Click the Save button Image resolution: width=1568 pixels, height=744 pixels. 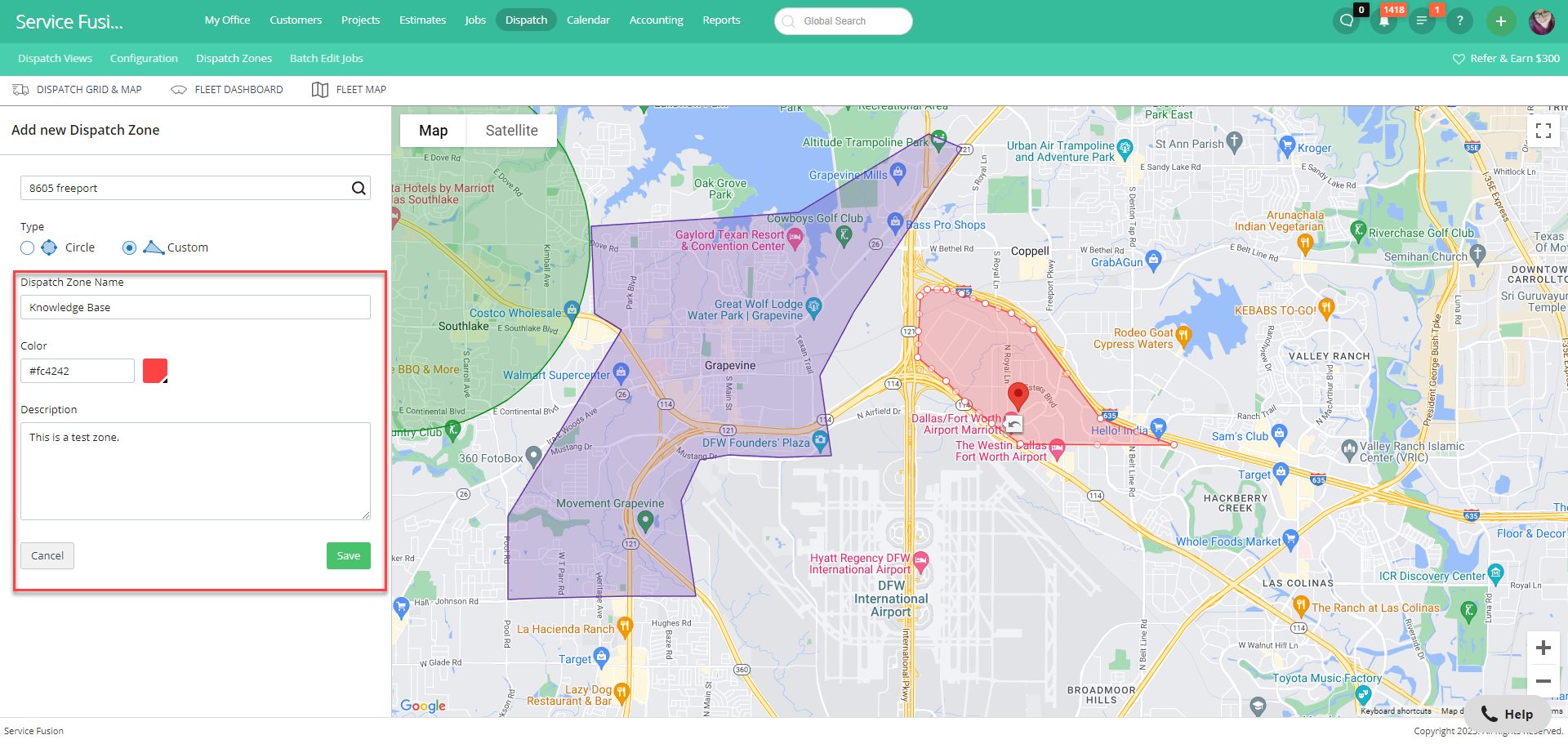tap(349, 556)
